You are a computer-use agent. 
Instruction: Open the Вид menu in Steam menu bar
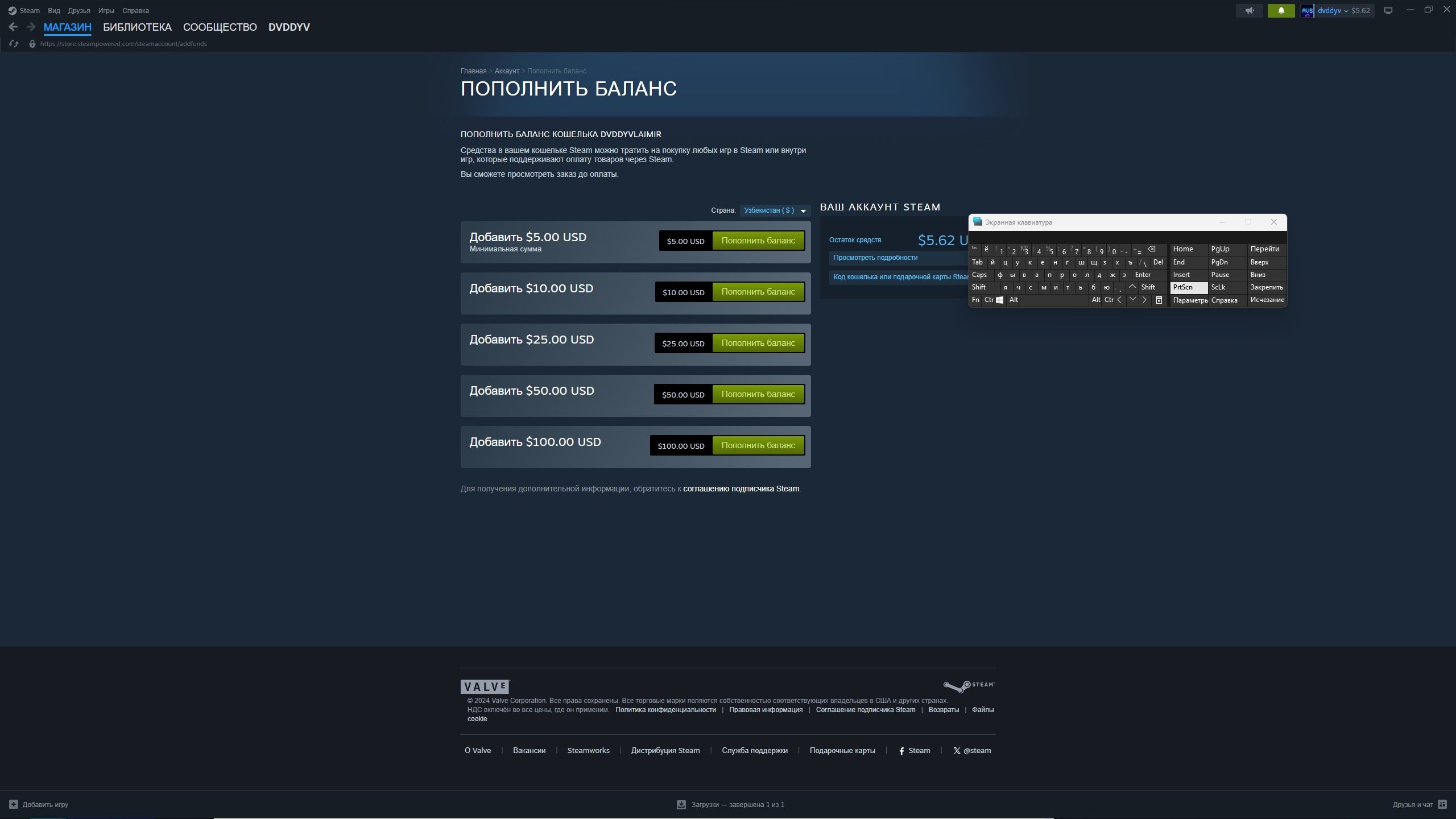coord(54,11)
